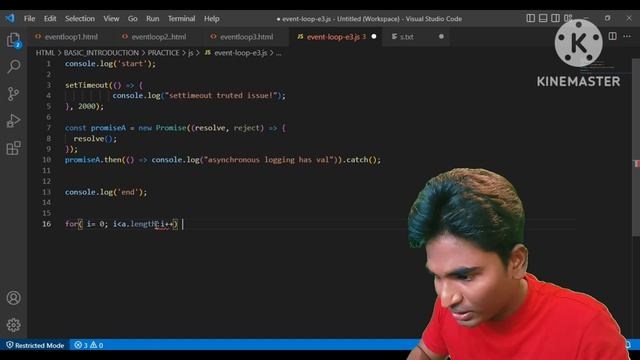Image resolution: width=640 pixels, height=360 pixels.
Task: Click the VS Code logo icon
Action: [10, 18]
